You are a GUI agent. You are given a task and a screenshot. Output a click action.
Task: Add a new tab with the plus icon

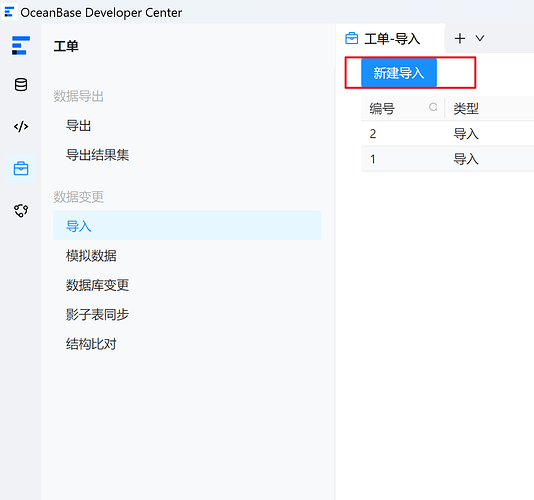click(x=460, y=38)
